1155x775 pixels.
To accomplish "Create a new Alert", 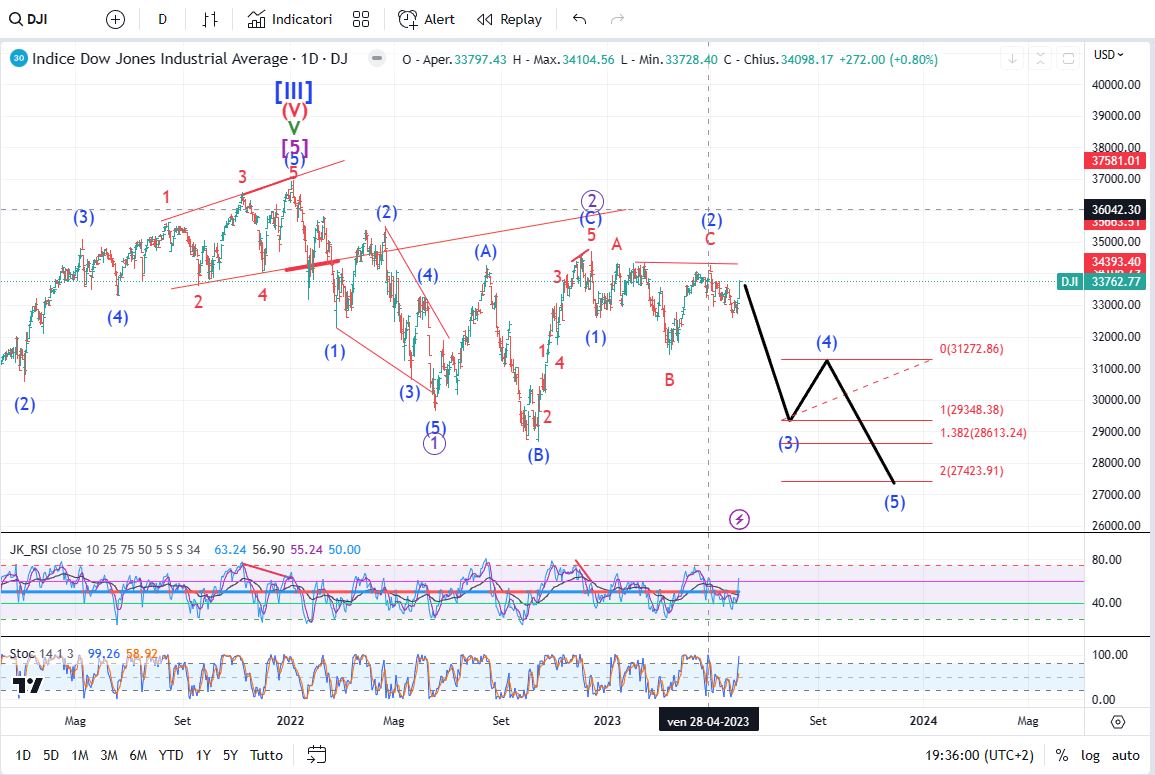I will [x=426, y=19].
